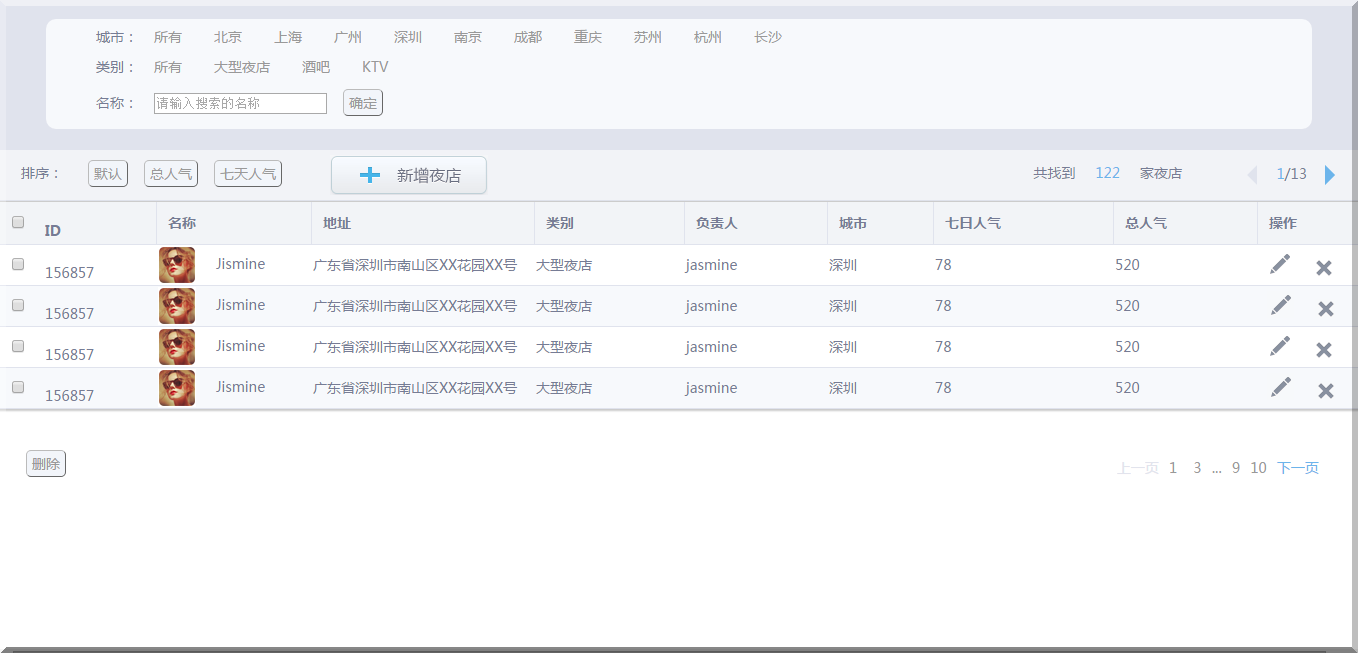Click the blue plus icon on 新增夜店 button
The width and height of the screenshot is (1358, 653).
pyautogui.click(x=369, y=174)
